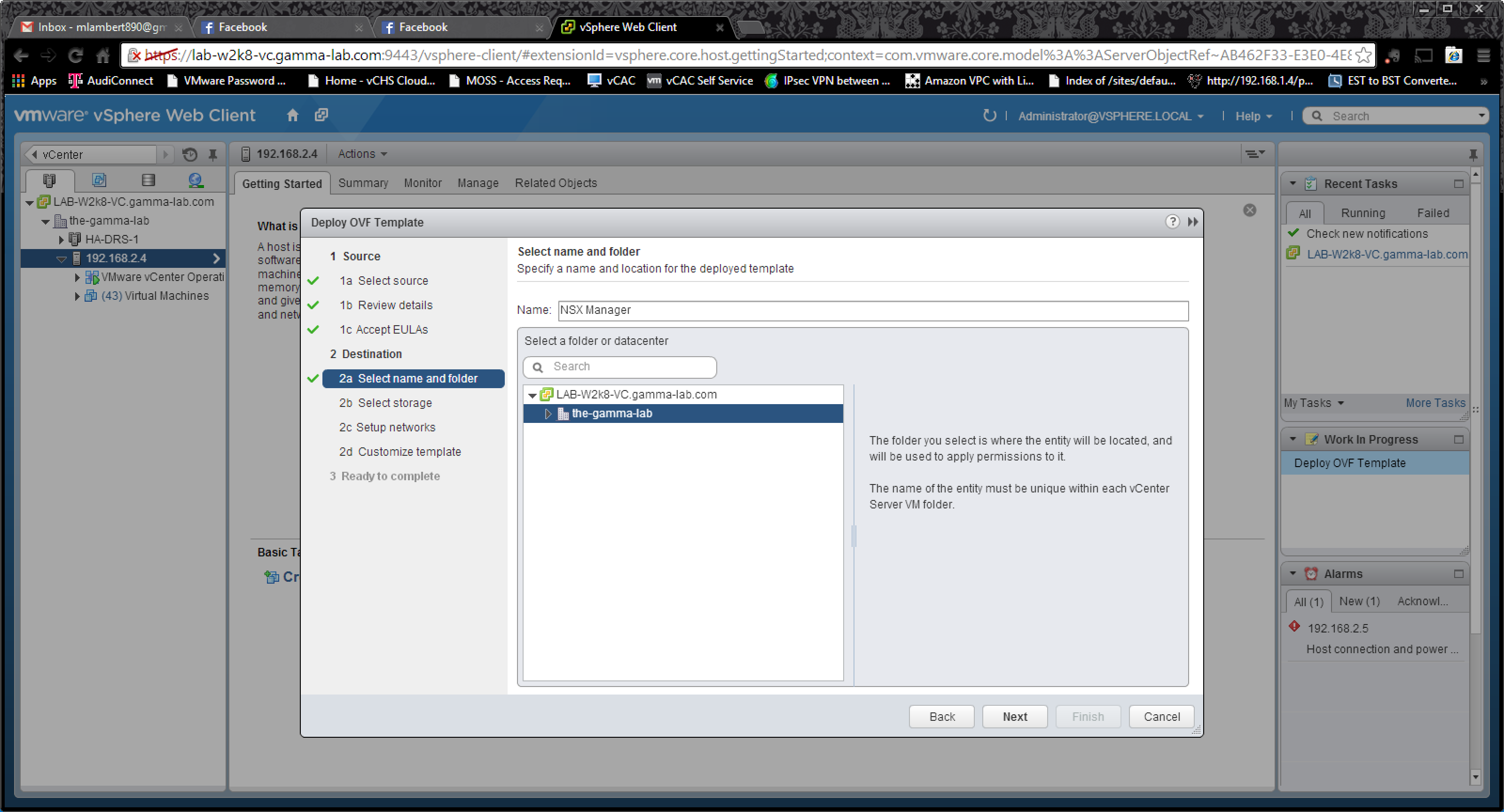Image resolution: width=1504 pixels, height=812 pixels.
Task: Maximize the Recent Tasks panel
Action: pos(1458,184)
